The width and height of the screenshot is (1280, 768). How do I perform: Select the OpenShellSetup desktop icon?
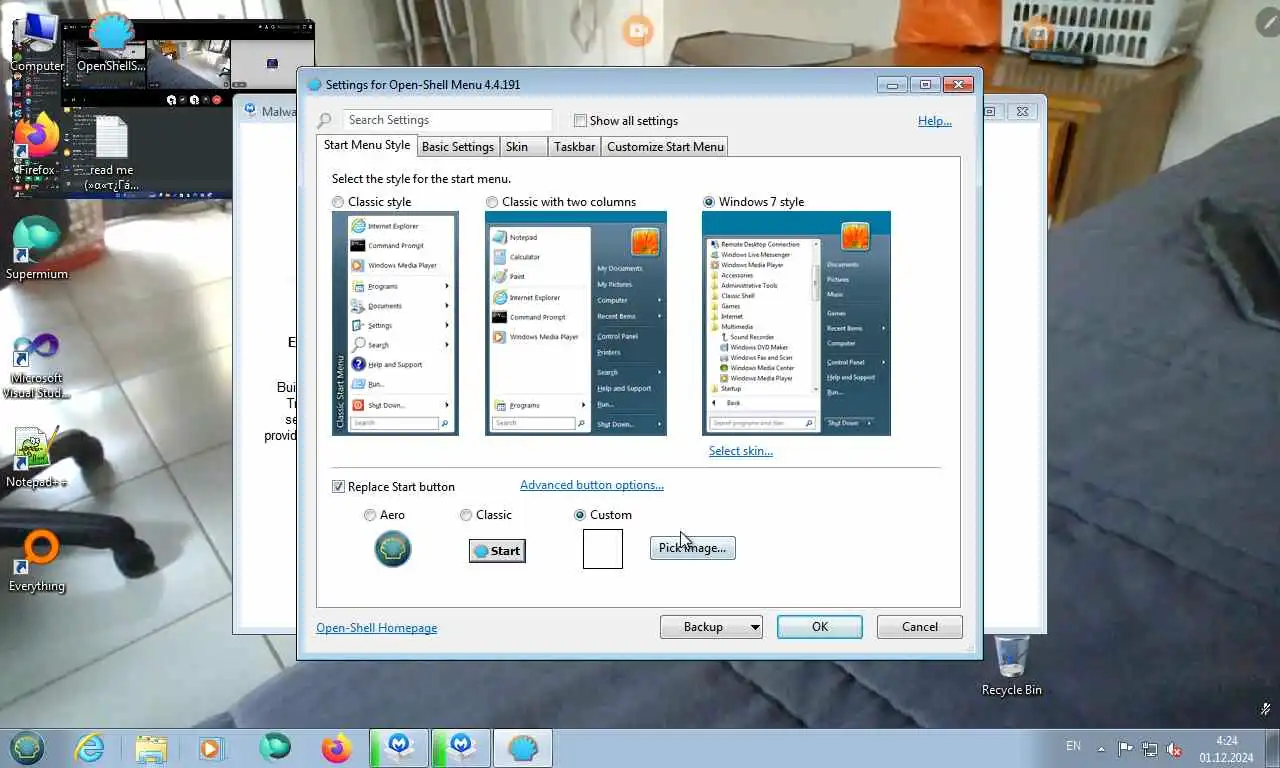[x=110, y=42]
